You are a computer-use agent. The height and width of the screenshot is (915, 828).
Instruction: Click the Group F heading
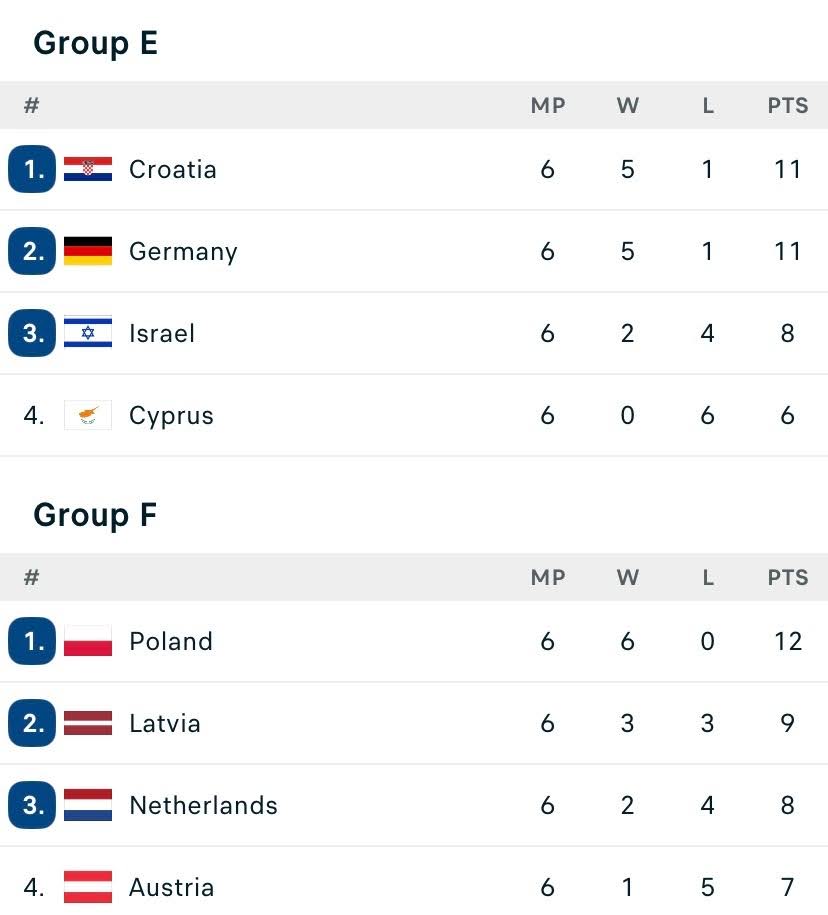click(x=95, y=515)
